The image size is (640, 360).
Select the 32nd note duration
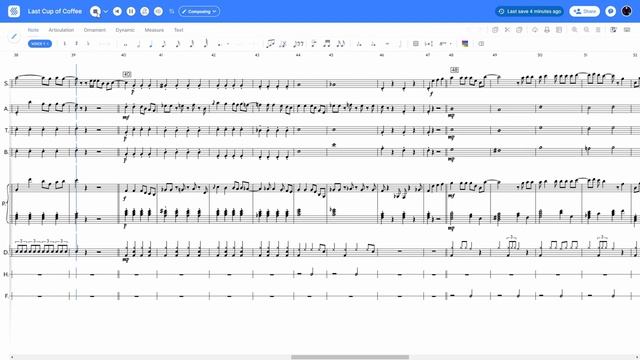(x=192, y=44)
